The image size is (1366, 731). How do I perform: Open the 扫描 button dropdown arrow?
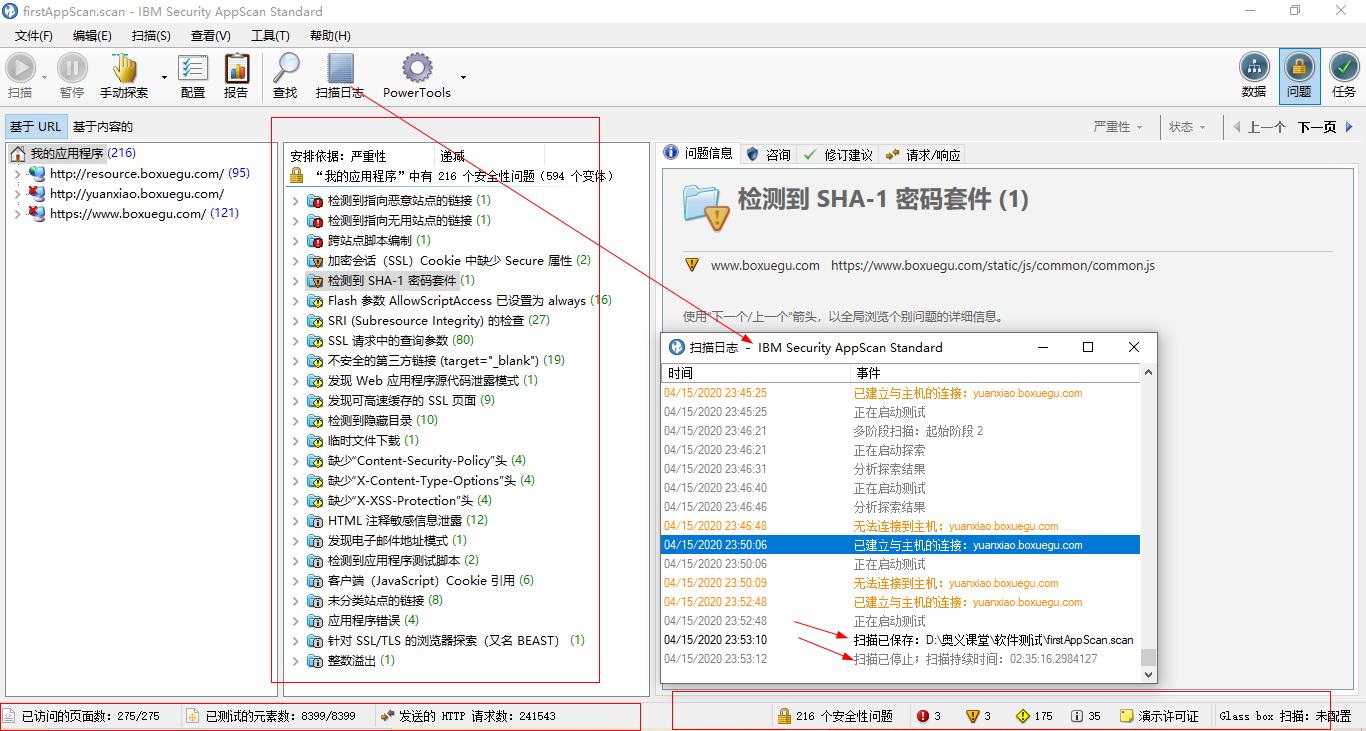coord(44,77)
